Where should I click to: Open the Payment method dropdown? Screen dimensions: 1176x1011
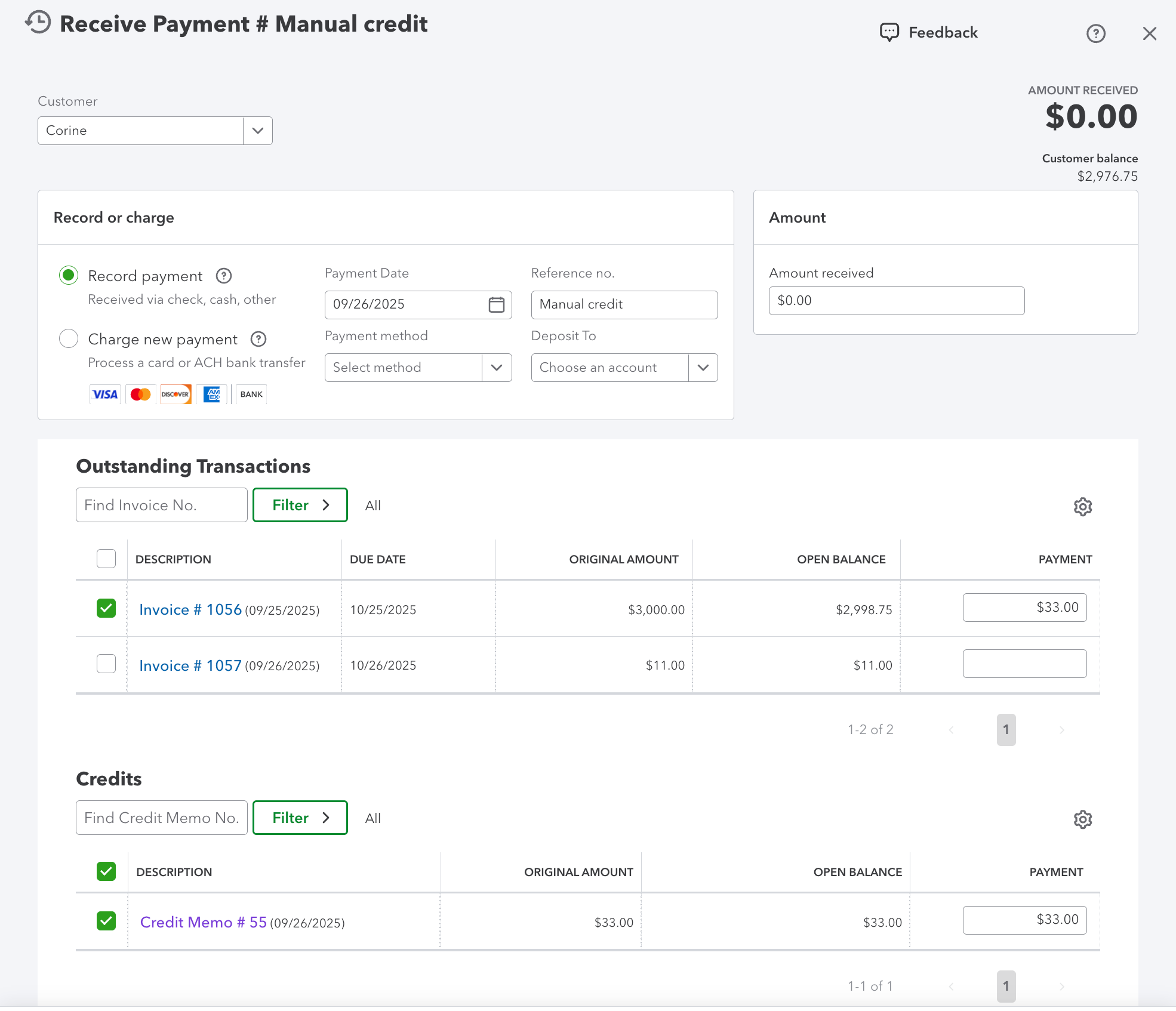[x=496, y=368]
